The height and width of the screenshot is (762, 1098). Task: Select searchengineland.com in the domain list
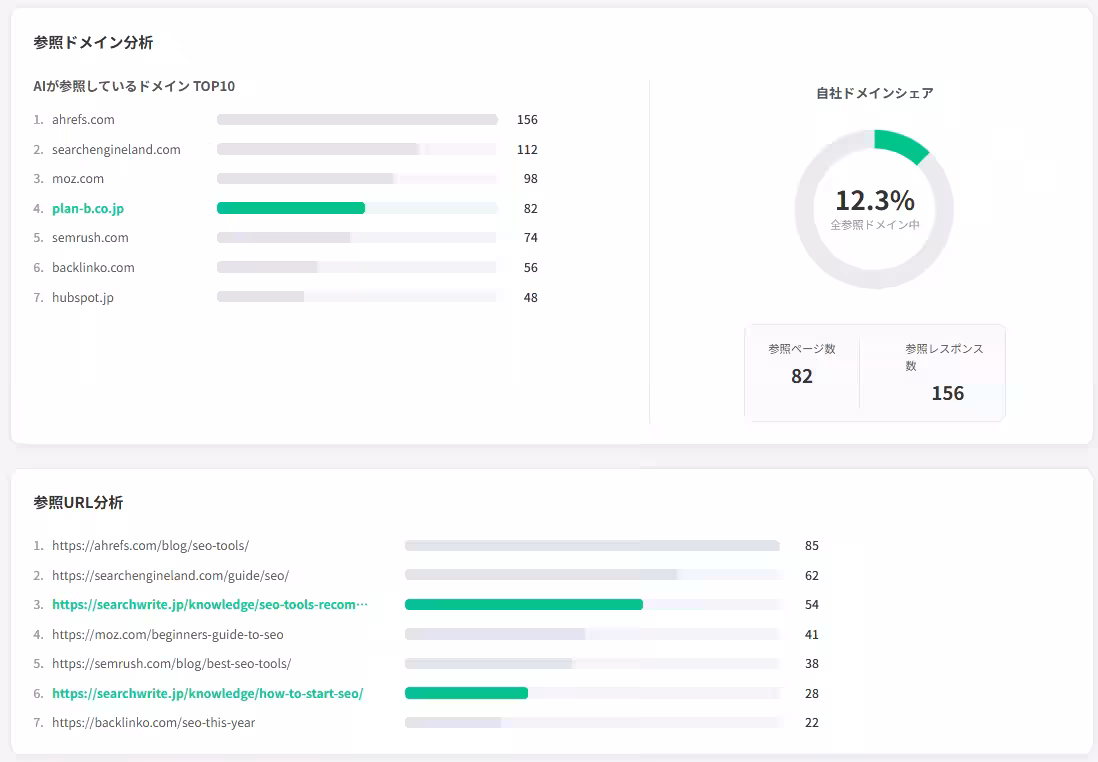116,150
